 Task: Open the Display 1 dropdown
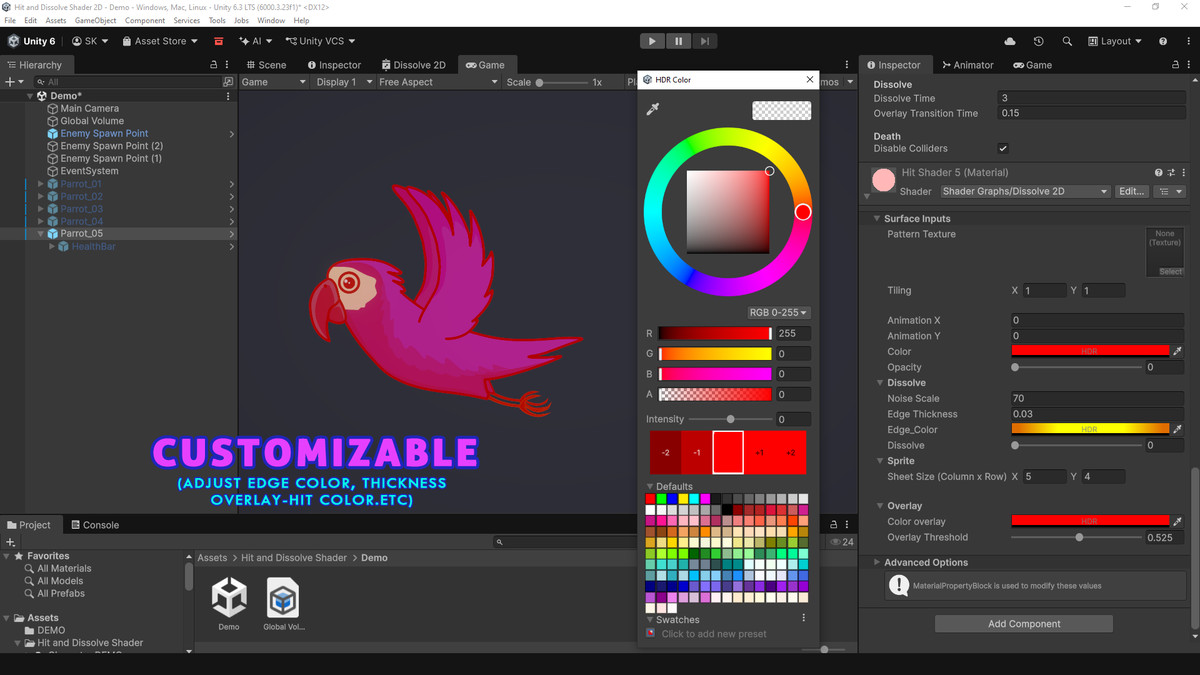click(x=342, y=82)
